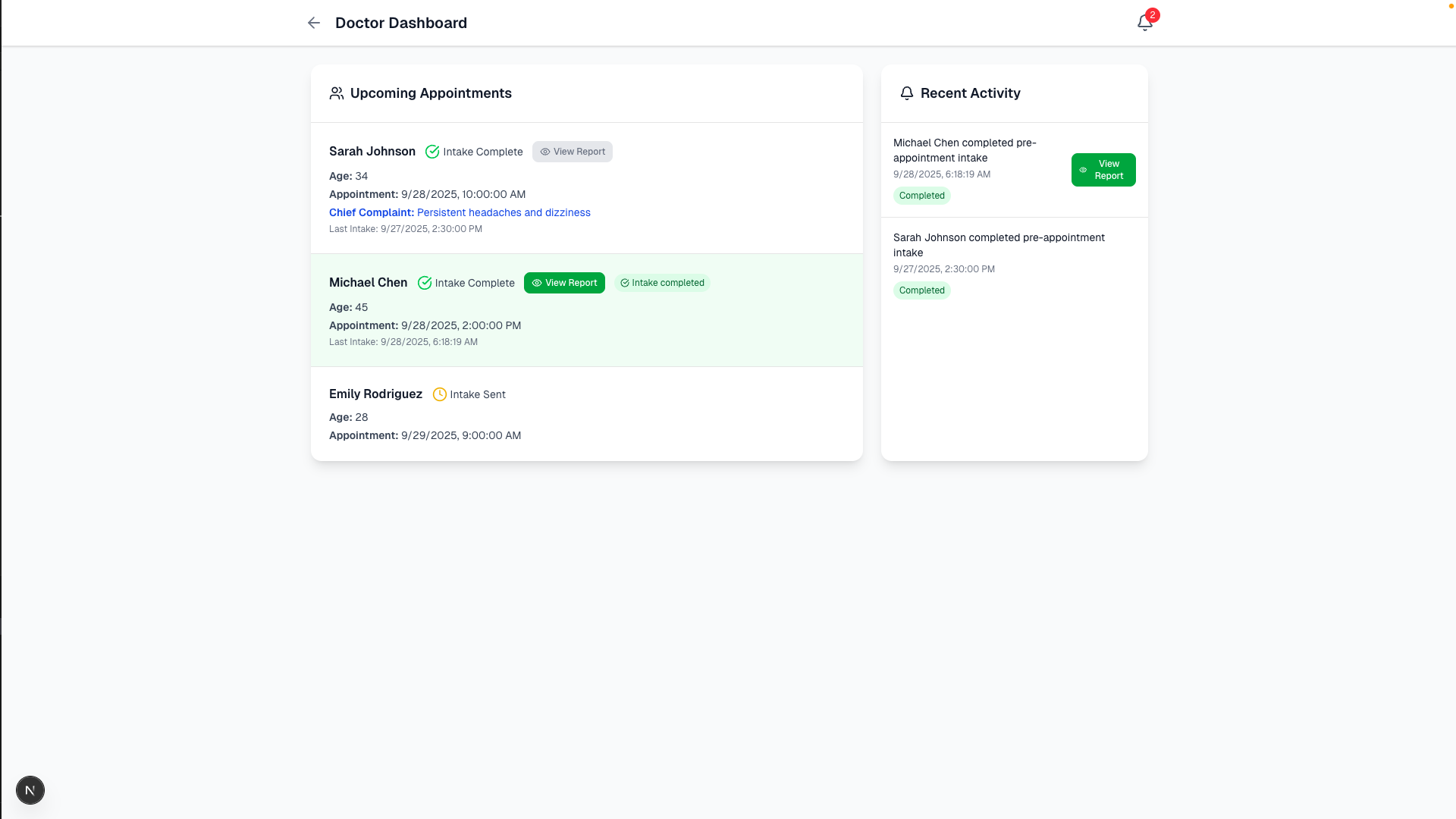Click the Intake completed badge

point(662,283)
